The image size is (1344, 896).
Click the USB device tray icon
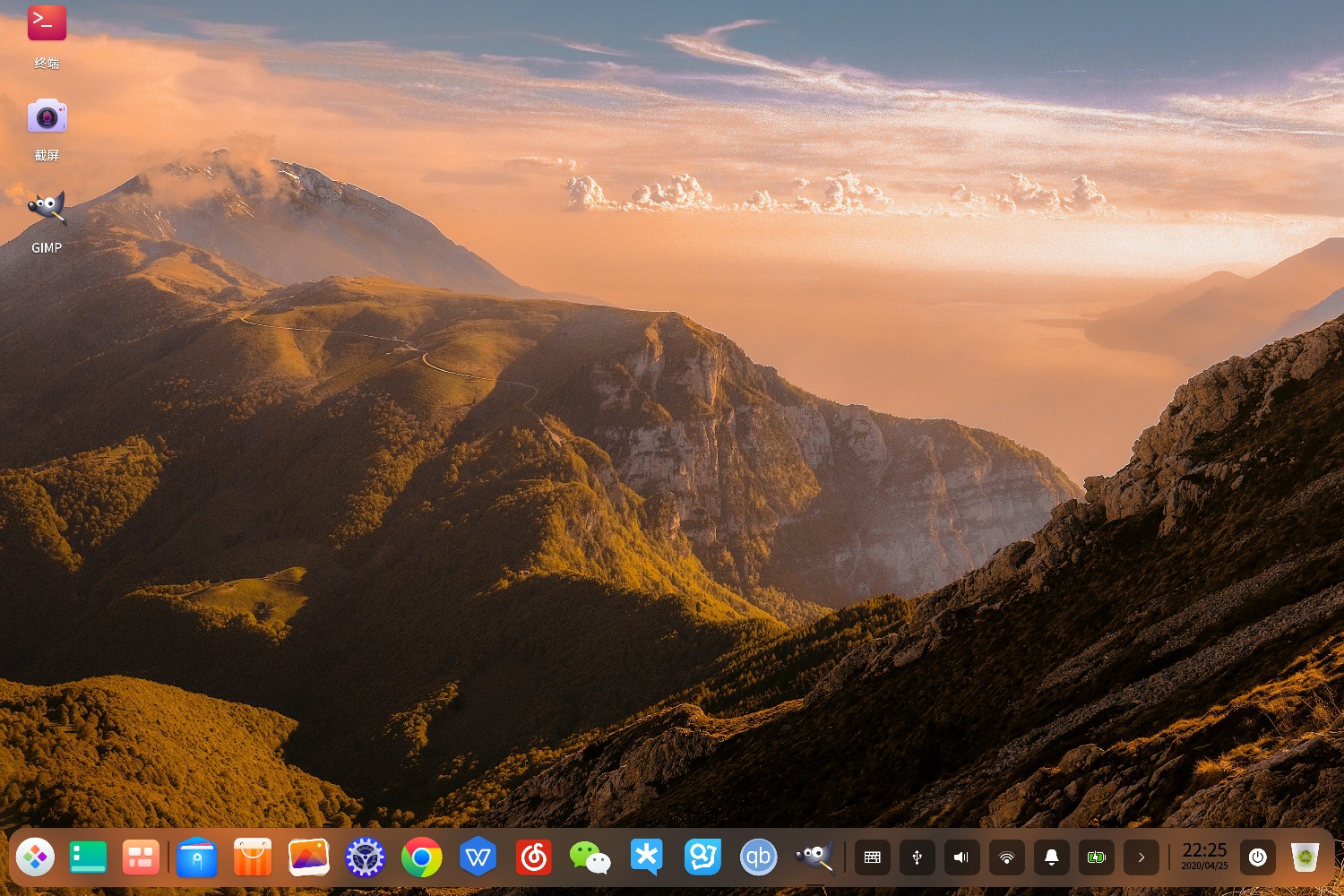pos(917,857)
